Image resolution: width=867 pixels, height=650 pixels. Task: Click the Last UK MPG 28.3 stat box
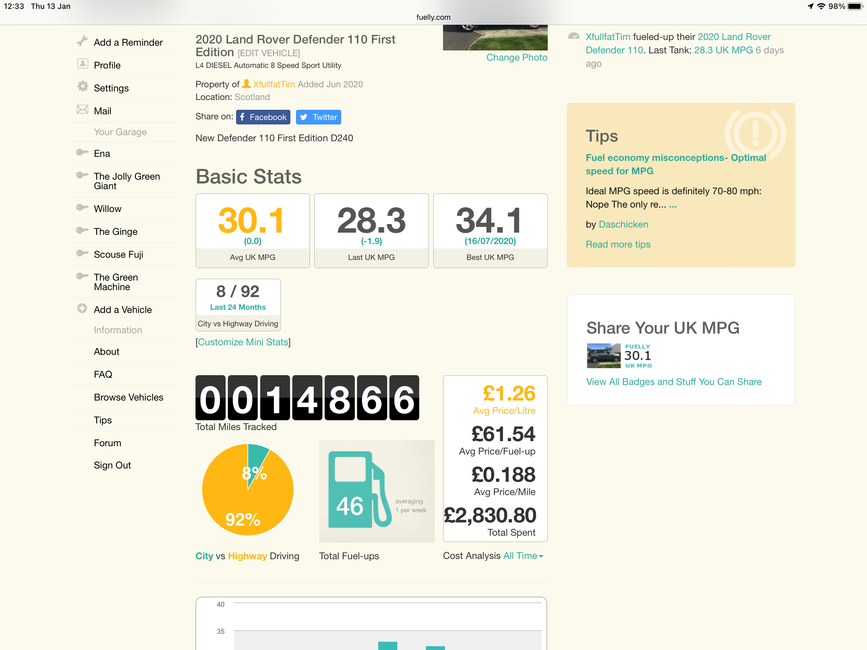click(x=372, y=231)
